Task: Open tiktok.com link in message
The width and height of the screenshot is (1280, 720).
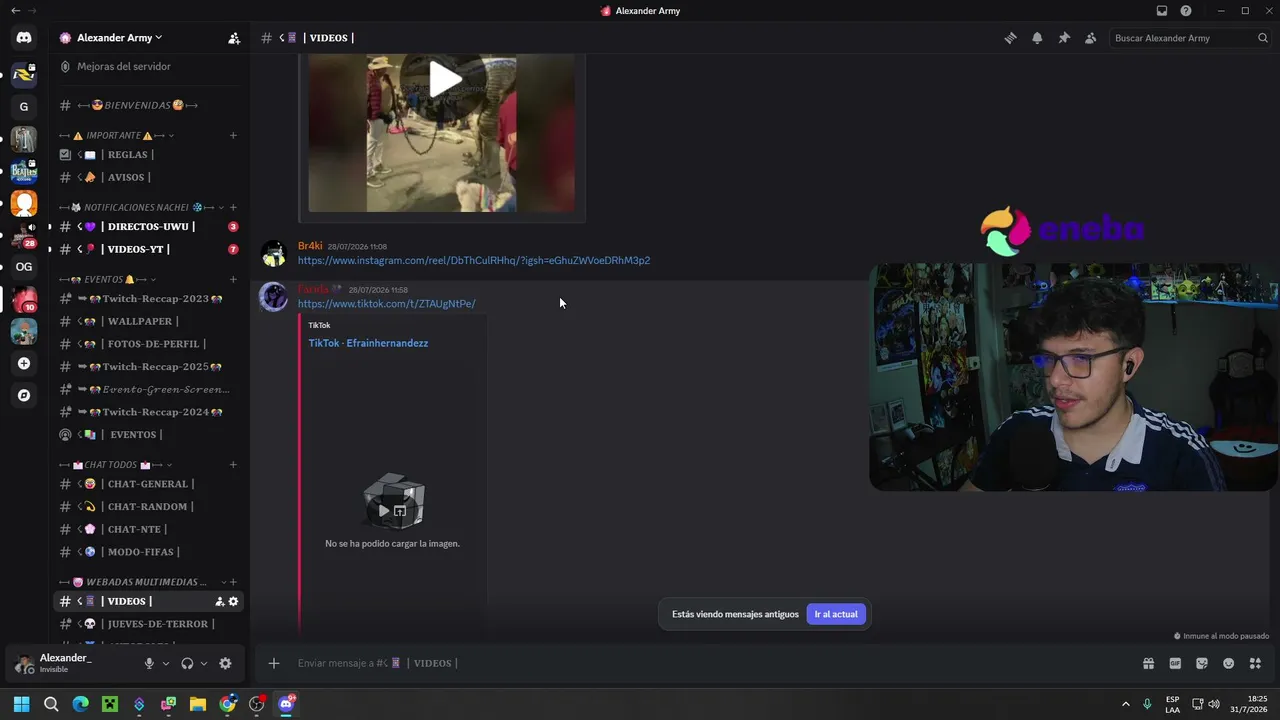Action: coord(386,304)
